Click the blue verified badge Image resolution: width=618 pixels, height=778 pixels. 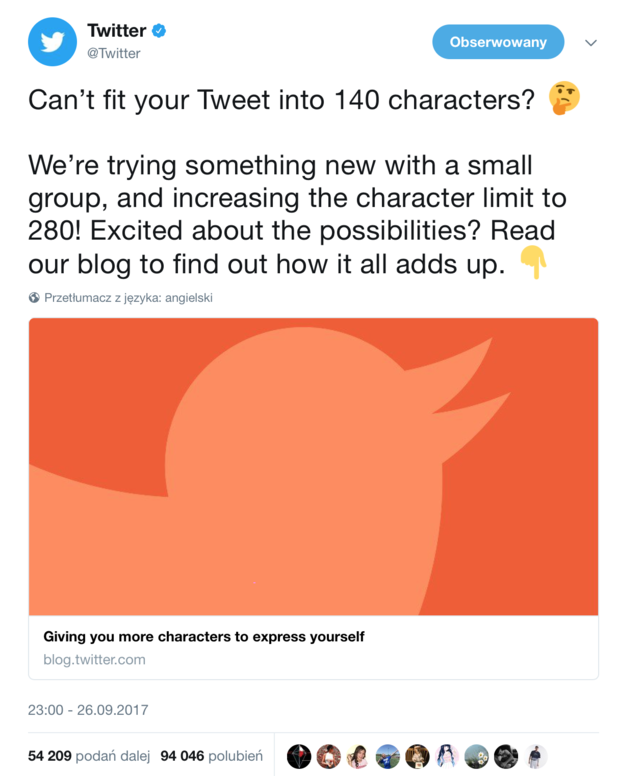pos(159,31)
